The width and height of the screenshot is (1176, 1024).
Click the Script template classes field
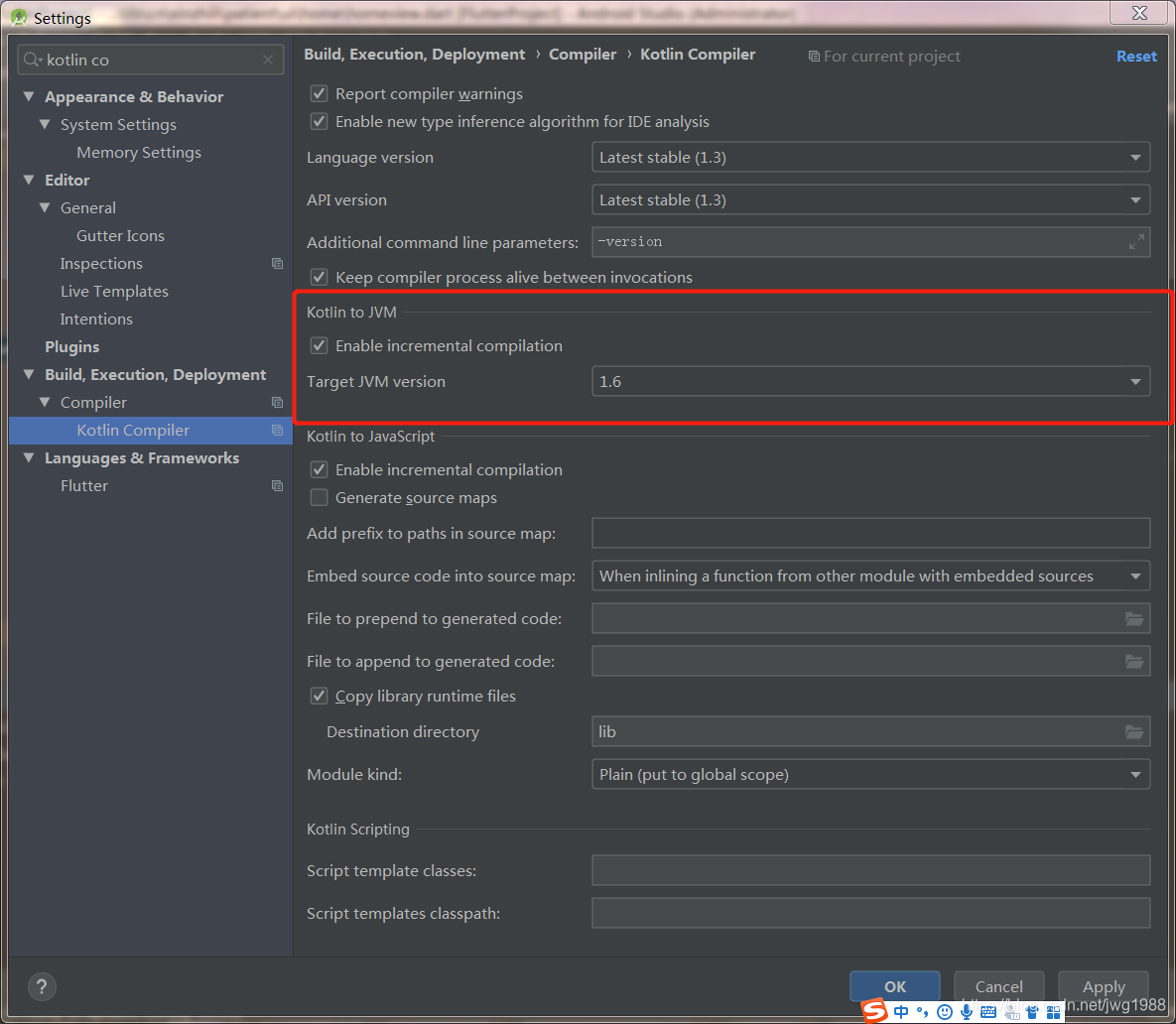coord(870,870)
